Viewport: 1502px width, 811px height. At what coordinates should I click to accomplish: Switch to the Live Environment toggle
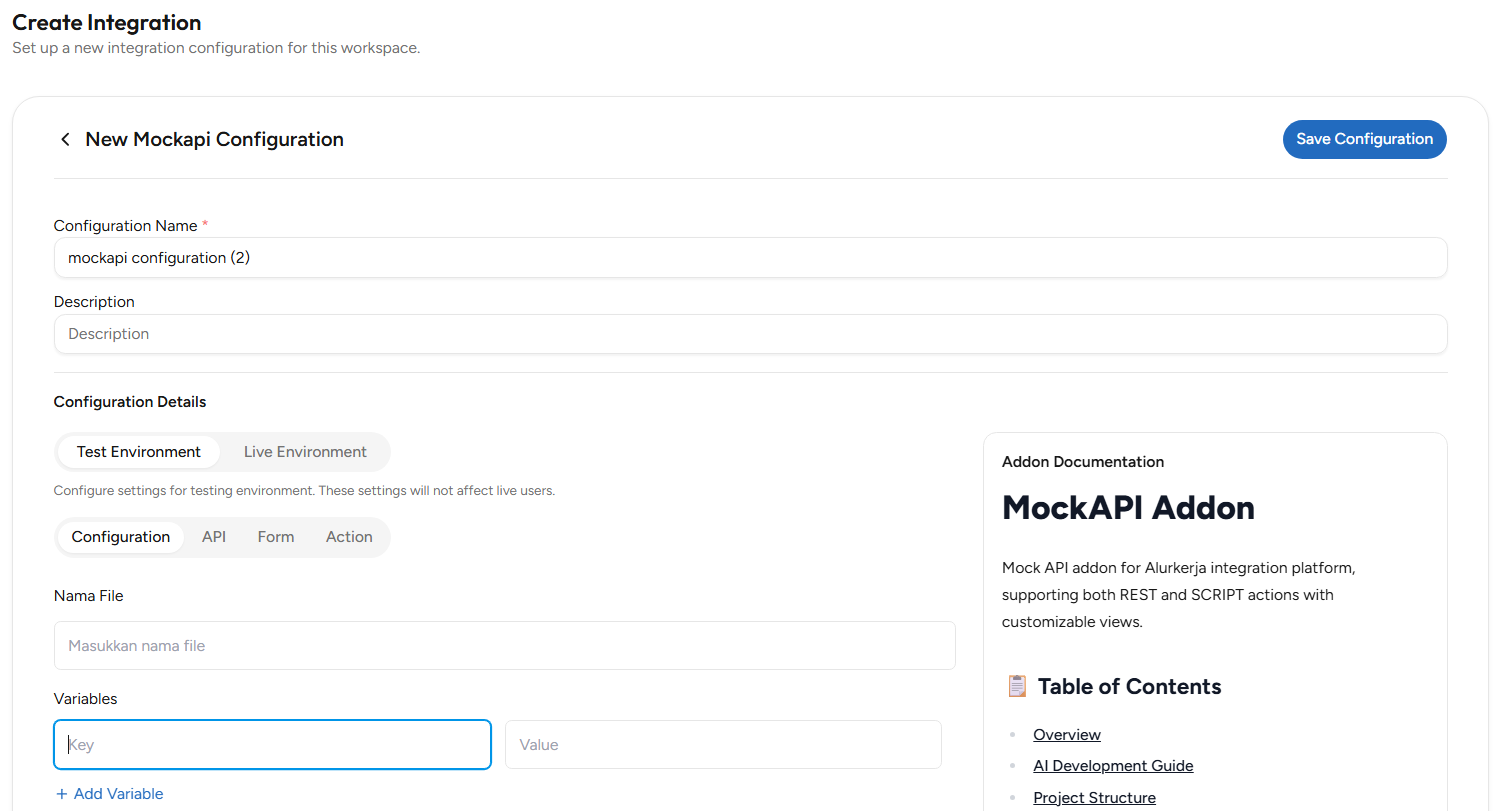(x=305, y=452)
